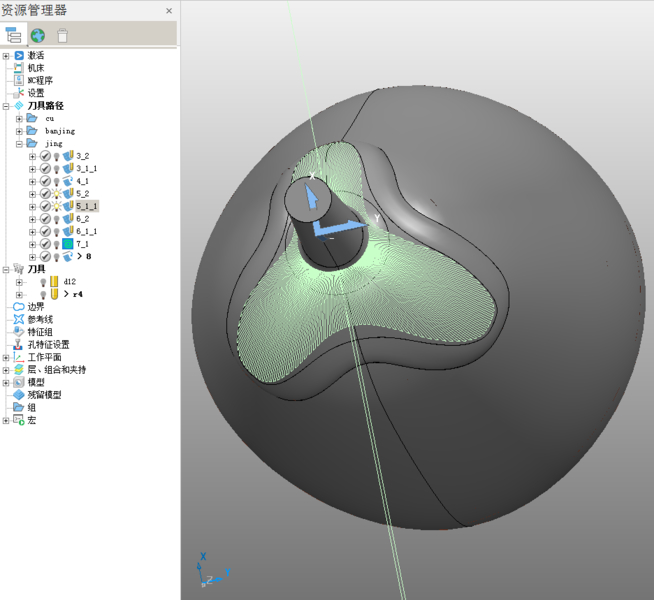
Task: Select the 残留模型 stock model icon
Action: click(19, 395)
